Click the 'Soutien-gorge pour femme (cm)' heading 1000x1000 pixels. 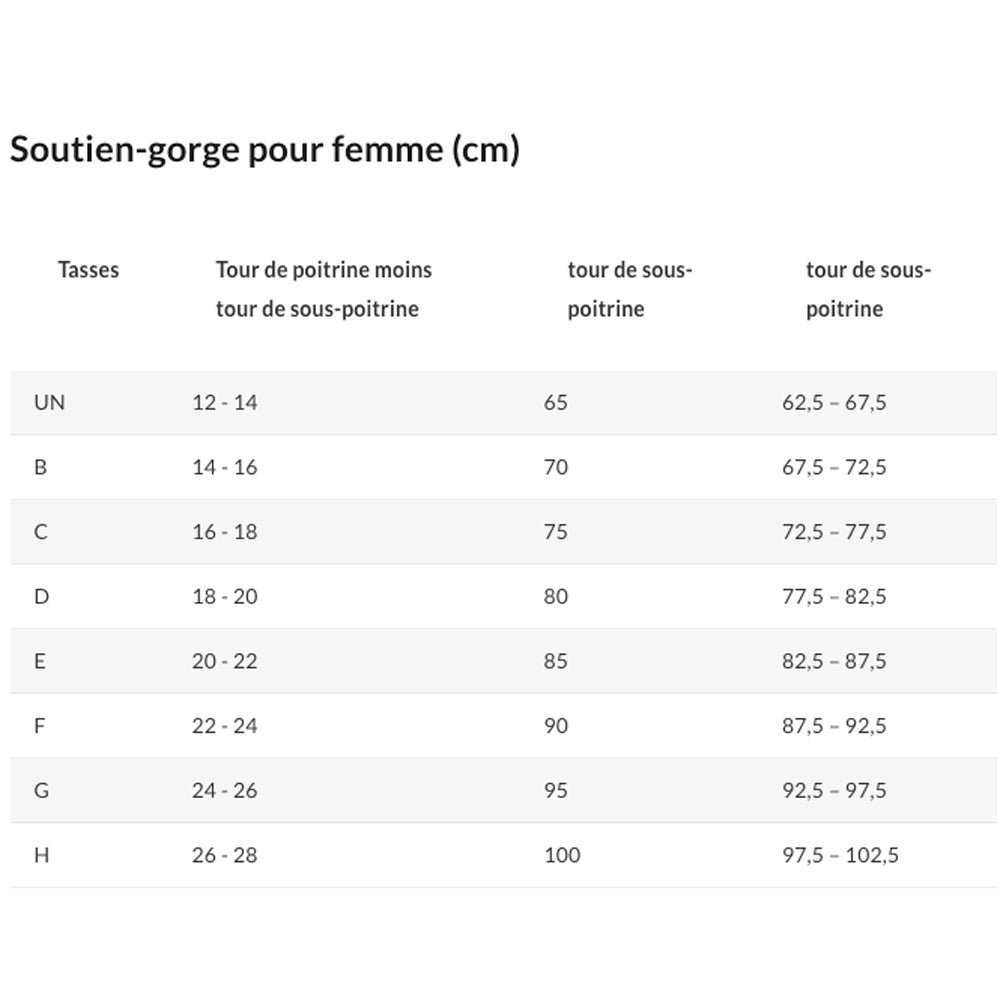265,150
